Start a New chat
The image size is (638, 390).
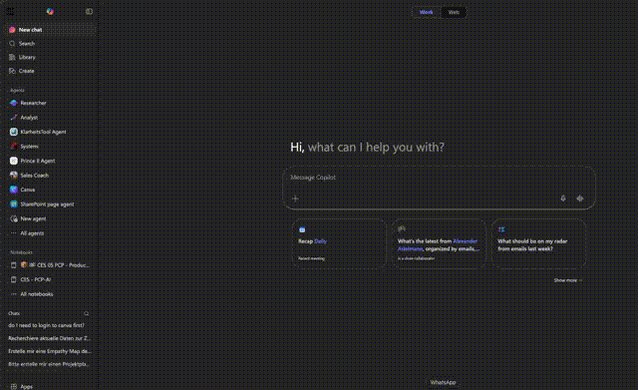tap(50, 30)
